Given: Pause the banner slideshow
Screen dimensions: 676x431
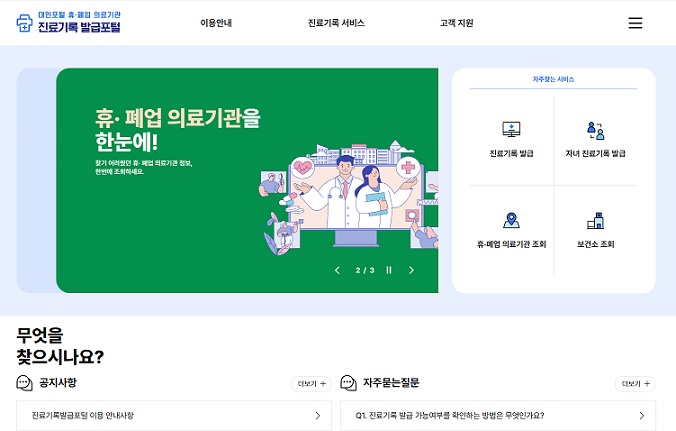Looking at the screenshot, I should (x=389, y=270).
